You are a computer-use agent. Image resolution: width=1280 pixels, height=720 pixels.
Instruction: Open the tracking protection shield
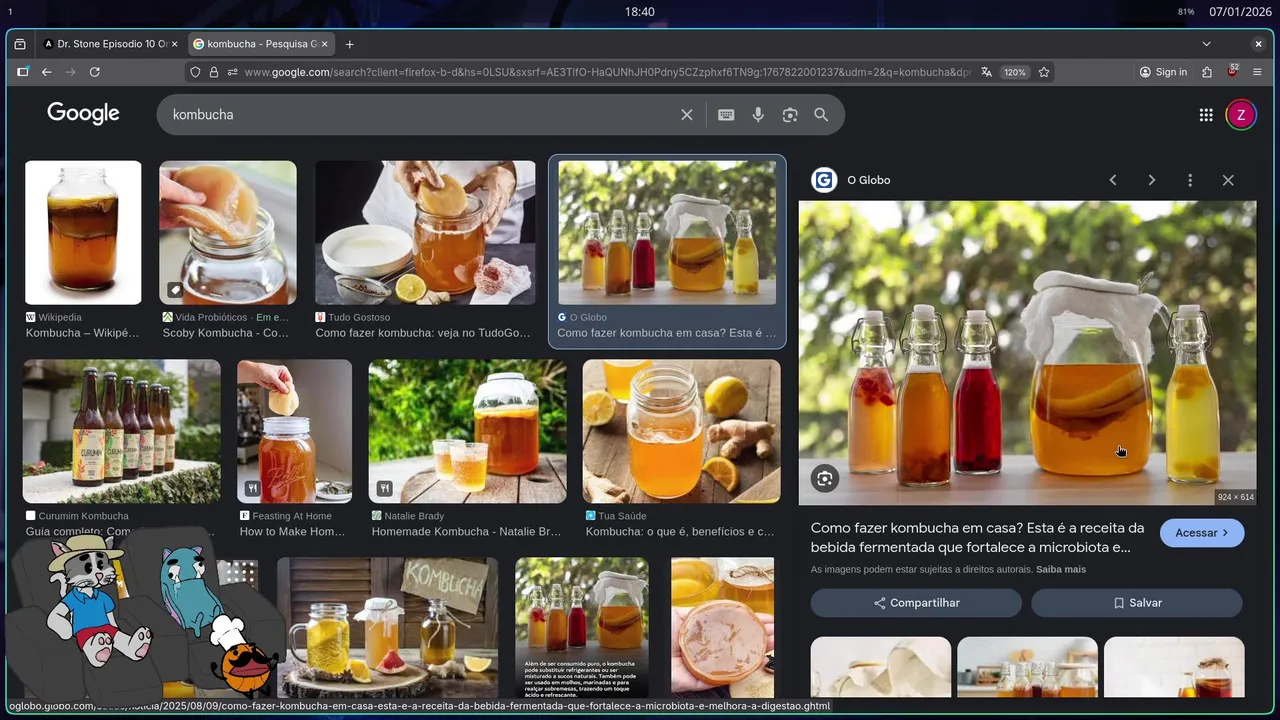(195, 72)
